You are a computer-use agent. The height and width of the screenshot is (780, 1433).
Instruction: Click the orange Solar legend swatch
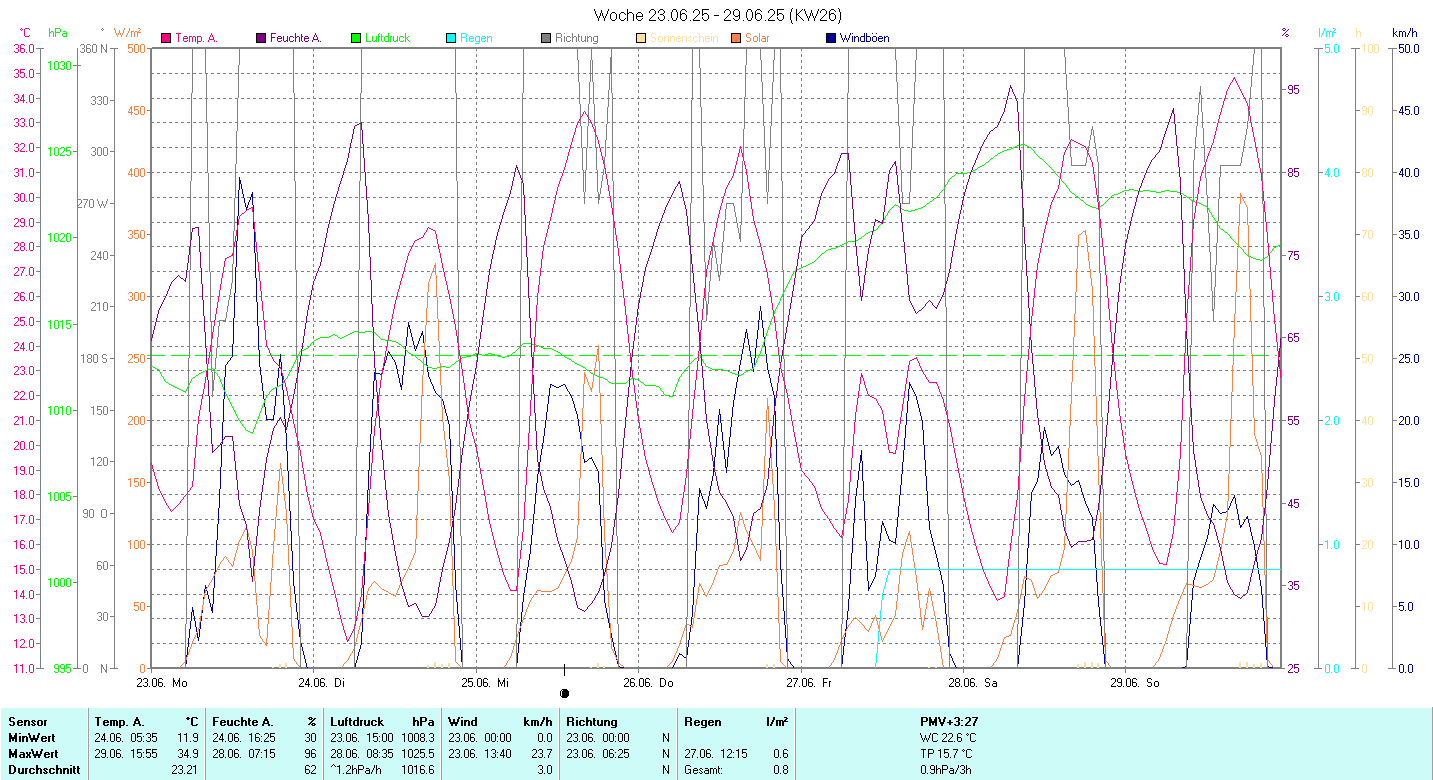pyautogui.click(x=736, y=38)
